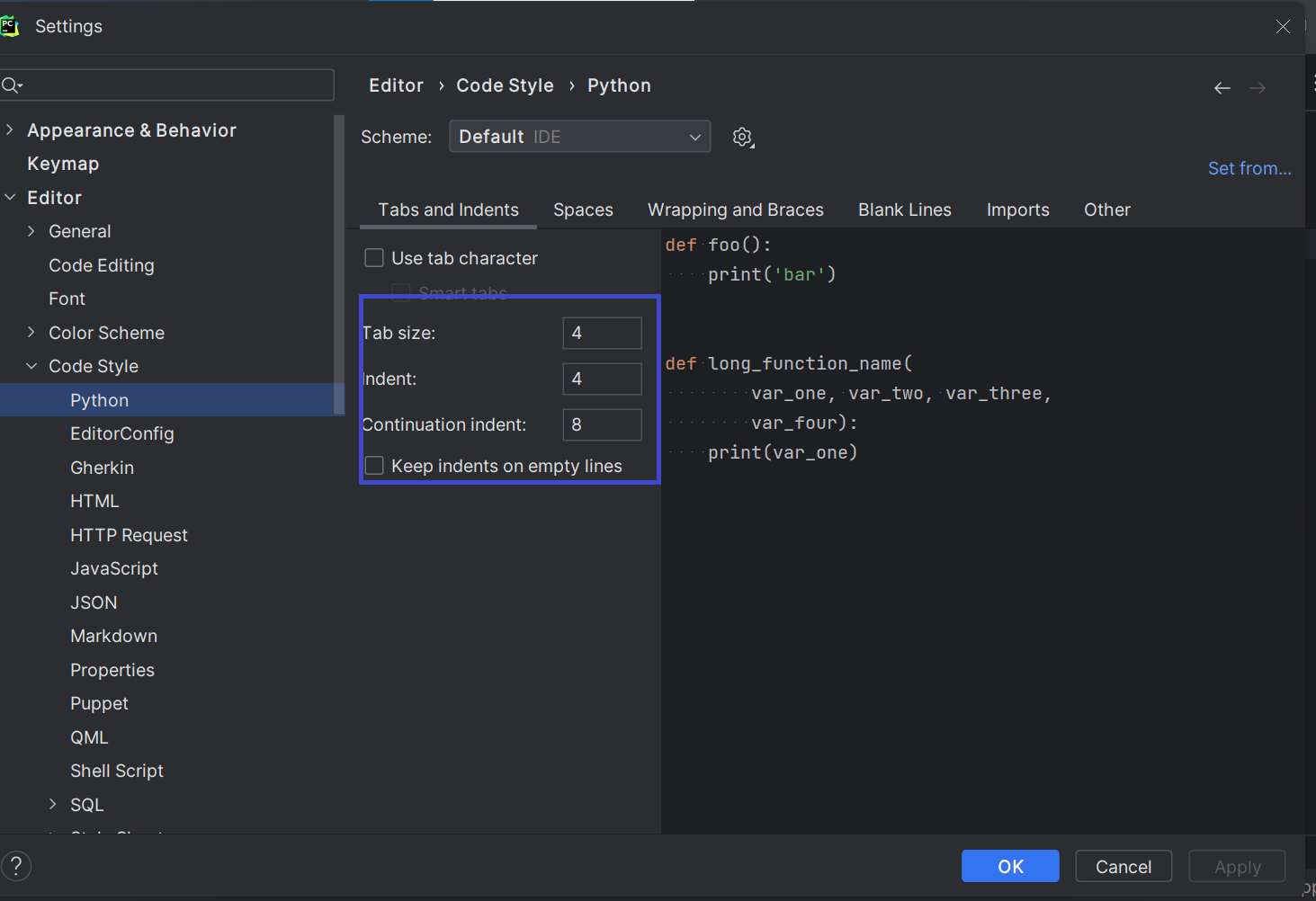
Task: Open the Blank Lines tab
Action: click(x=904, y=210)
